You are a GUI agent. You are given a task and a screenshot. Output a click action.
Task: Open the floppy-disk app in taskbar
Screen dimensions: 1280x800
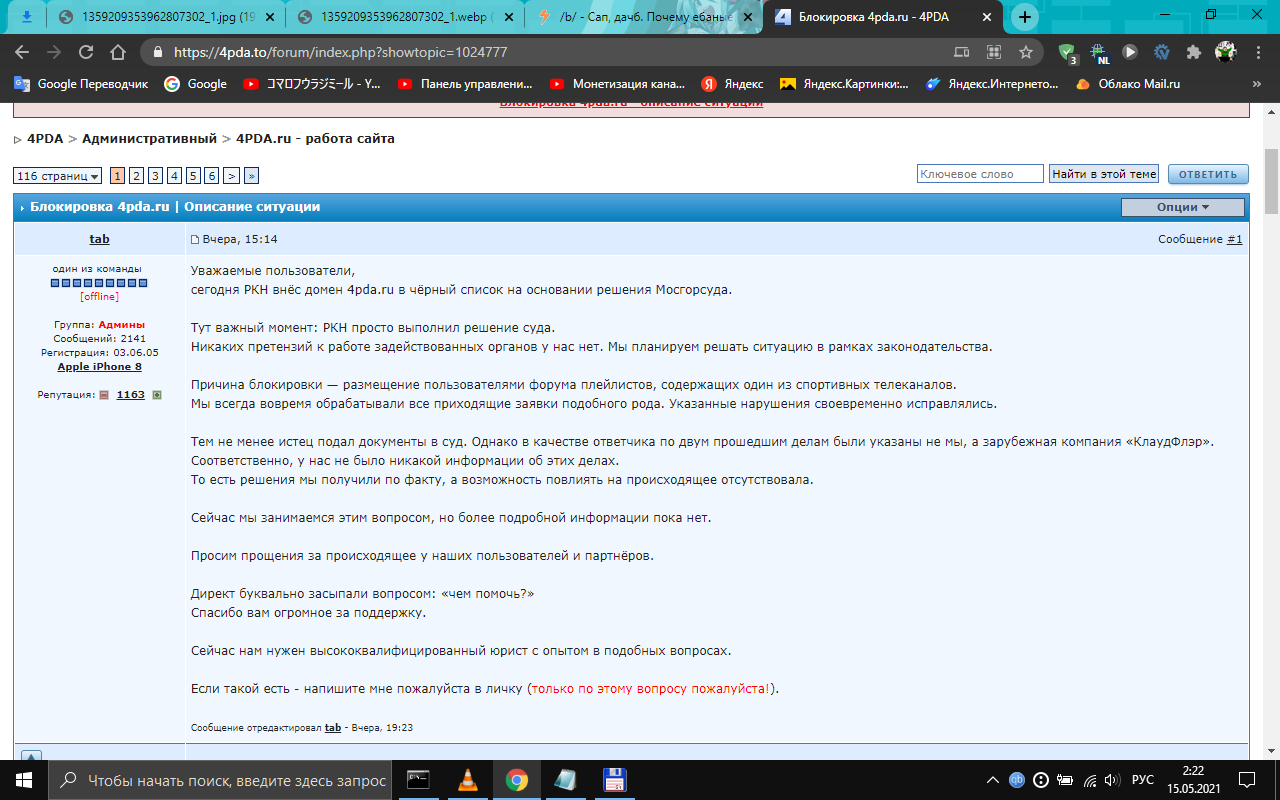tap(614, 780)
